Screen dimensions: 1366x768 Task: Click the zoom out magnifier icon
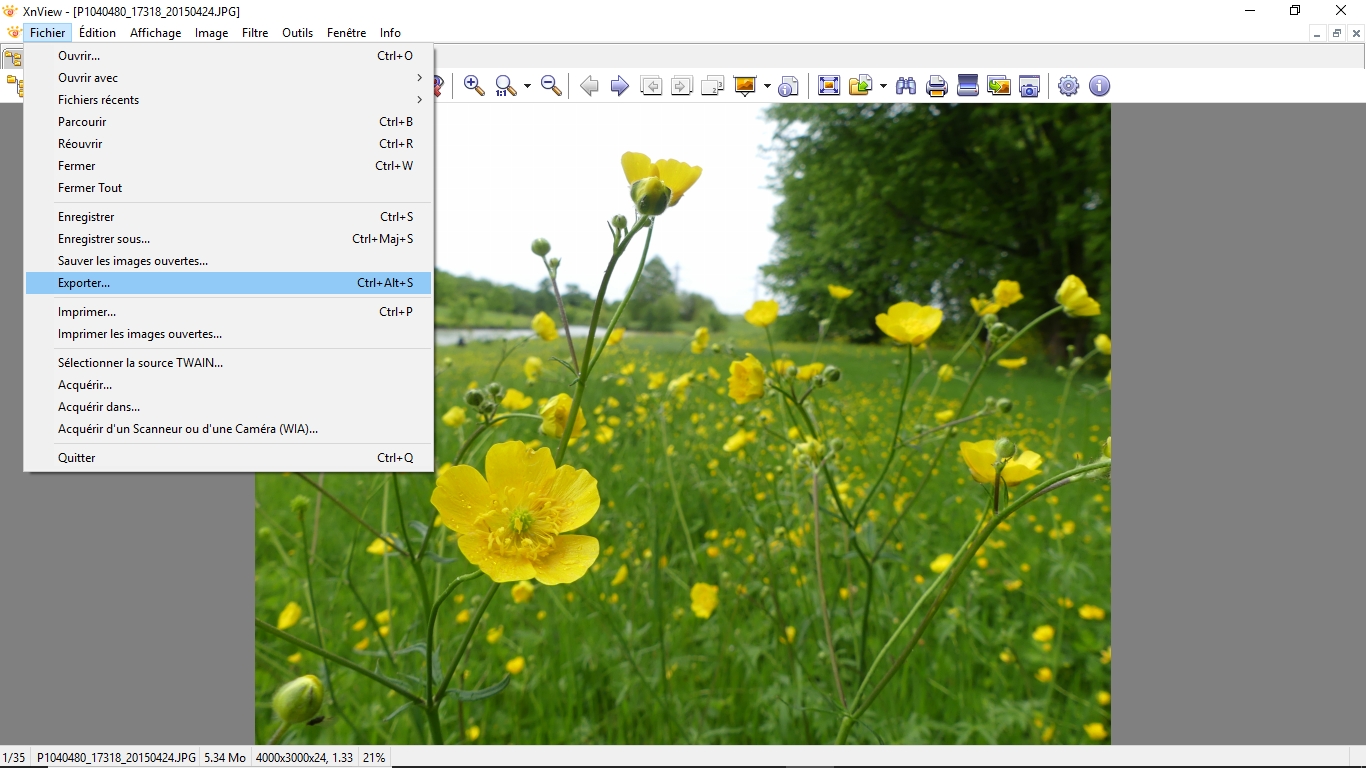tap(551, 86)
